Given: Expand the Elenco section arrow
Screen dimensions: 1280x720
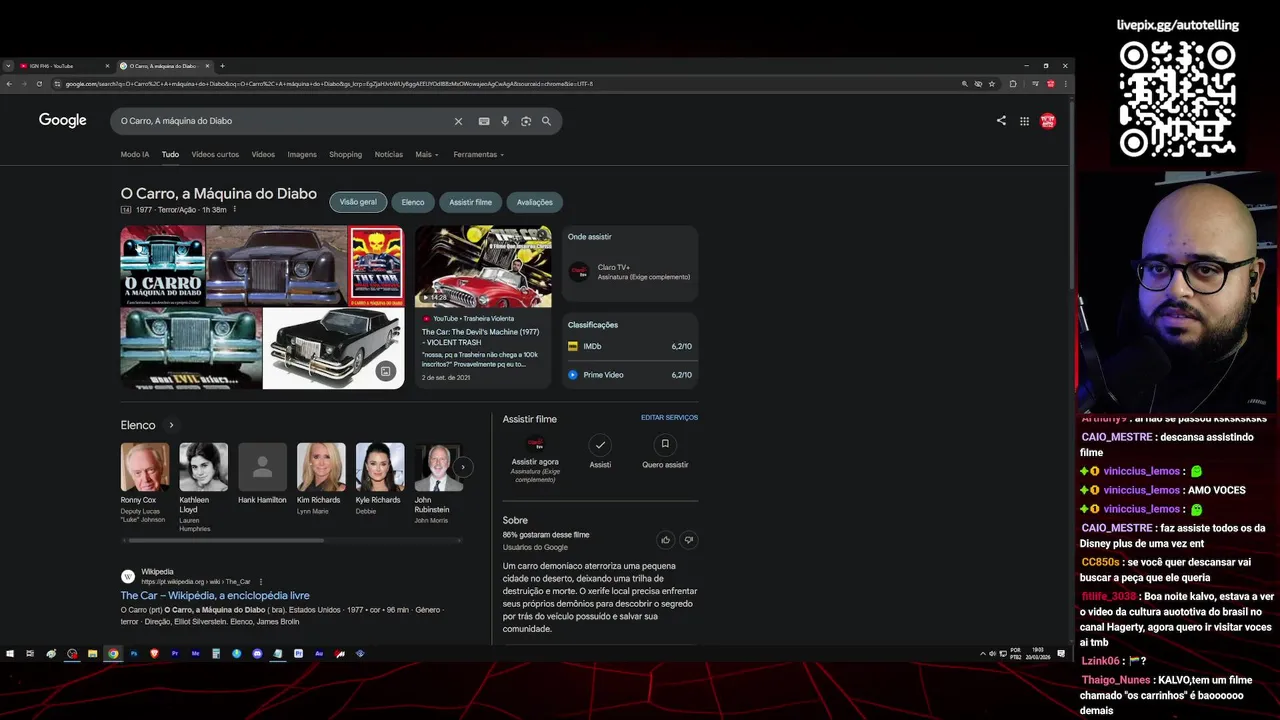Looking at the screenshot, I should 171,425.
